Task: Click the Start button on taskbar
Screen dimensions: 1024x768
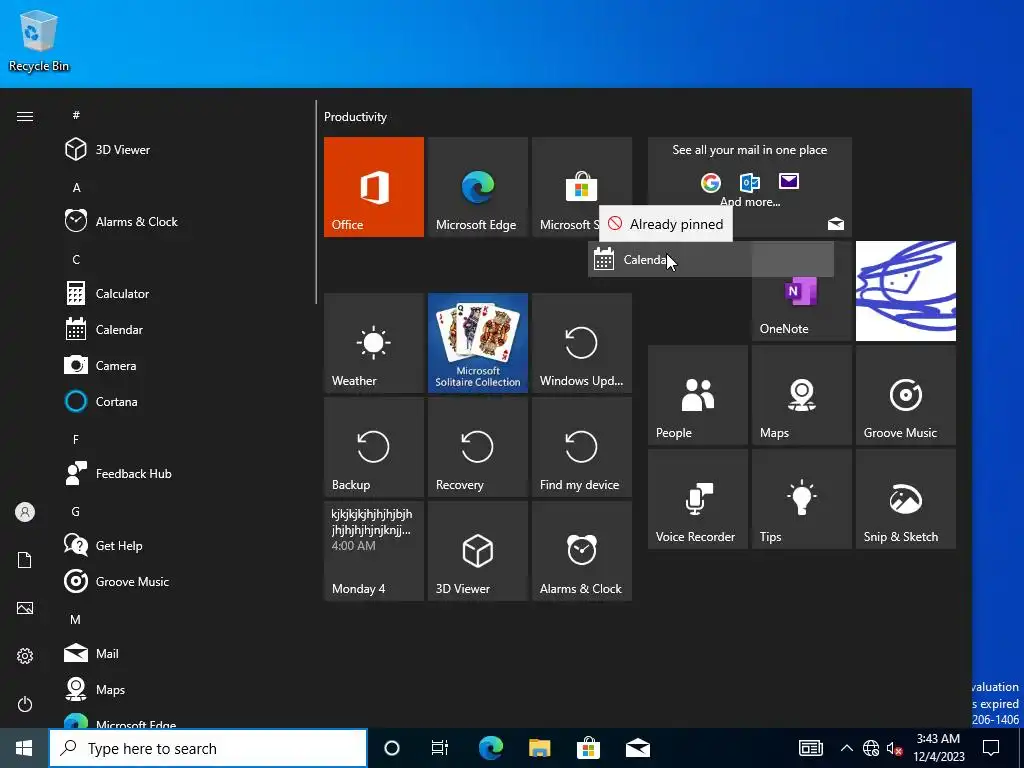Action: coord(24,748)
